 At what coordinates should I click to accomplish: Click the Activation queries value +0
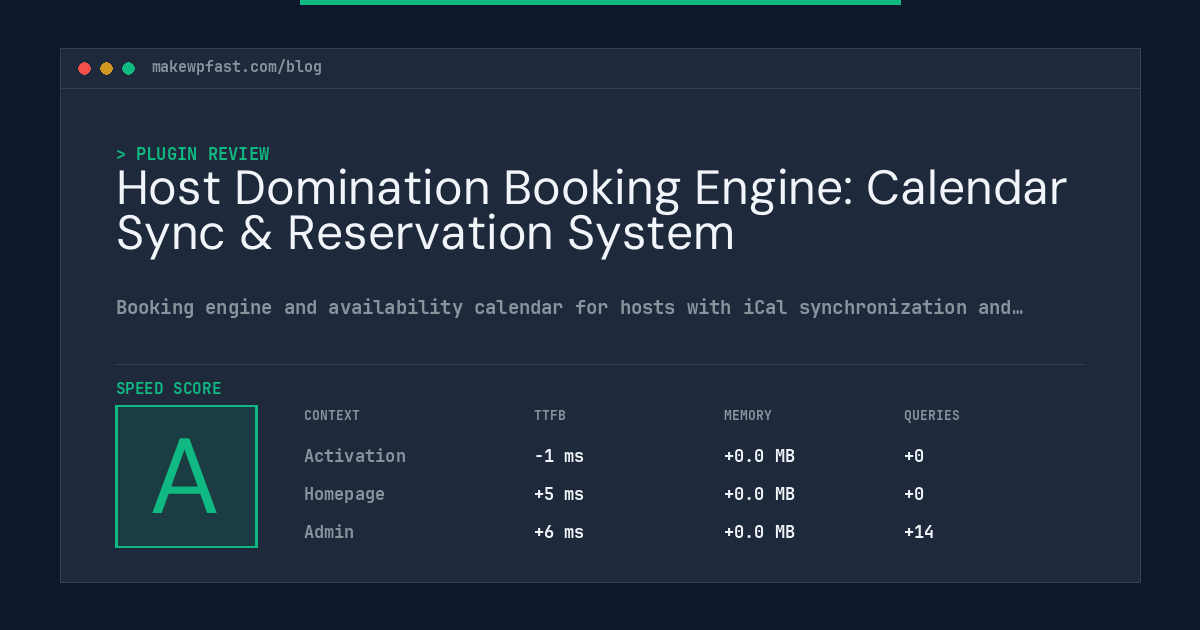(914, 456)
